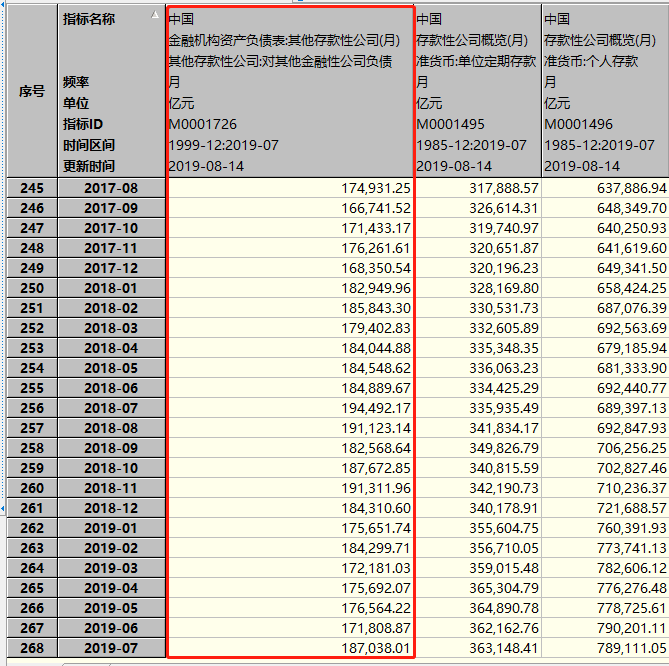Click the value 328,169.80
The image size is (669, 666).
[504, 288]
